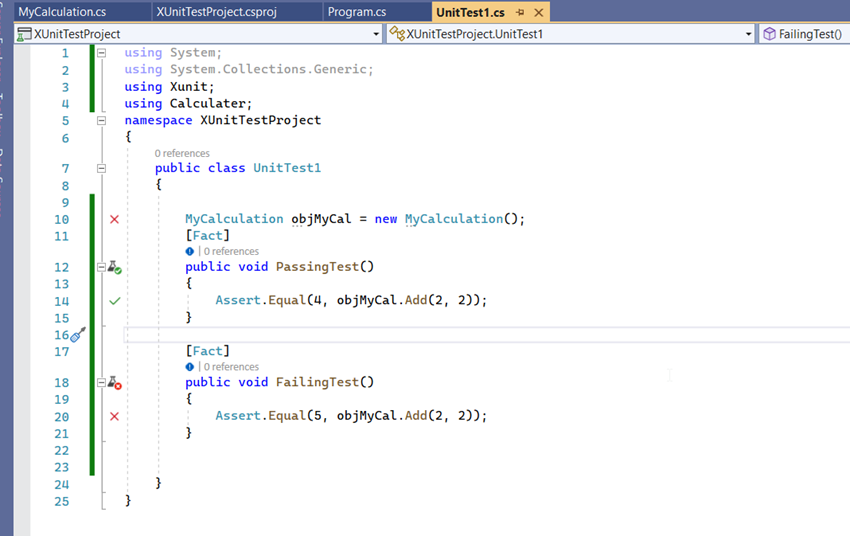The height and width of the screenshot is (536, 850).
Task: Click 'namespace XUnitTestProject' on line 5
Action: coord(222,120)
